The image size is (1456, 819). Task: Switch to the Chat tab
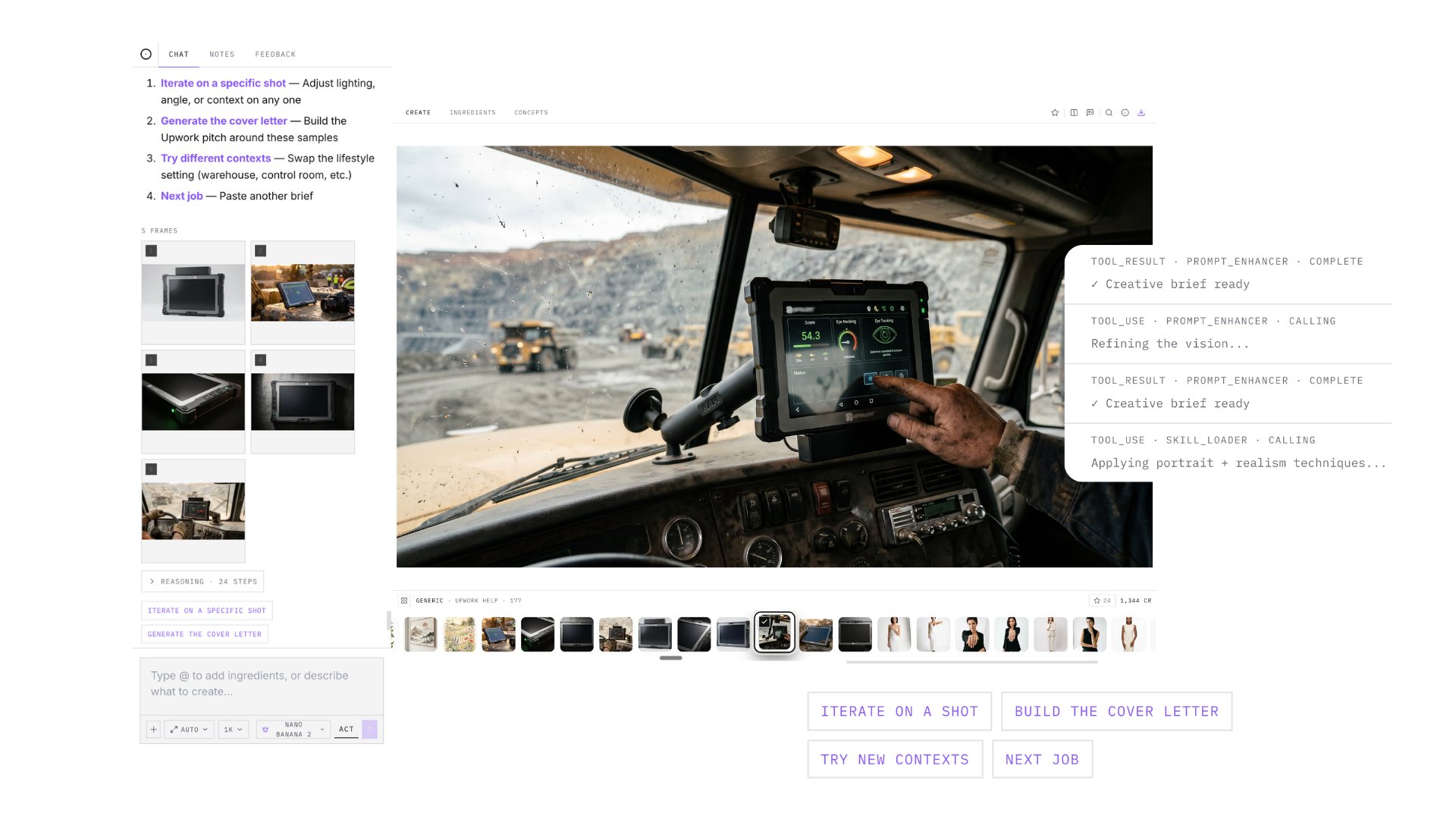[179, 55]
